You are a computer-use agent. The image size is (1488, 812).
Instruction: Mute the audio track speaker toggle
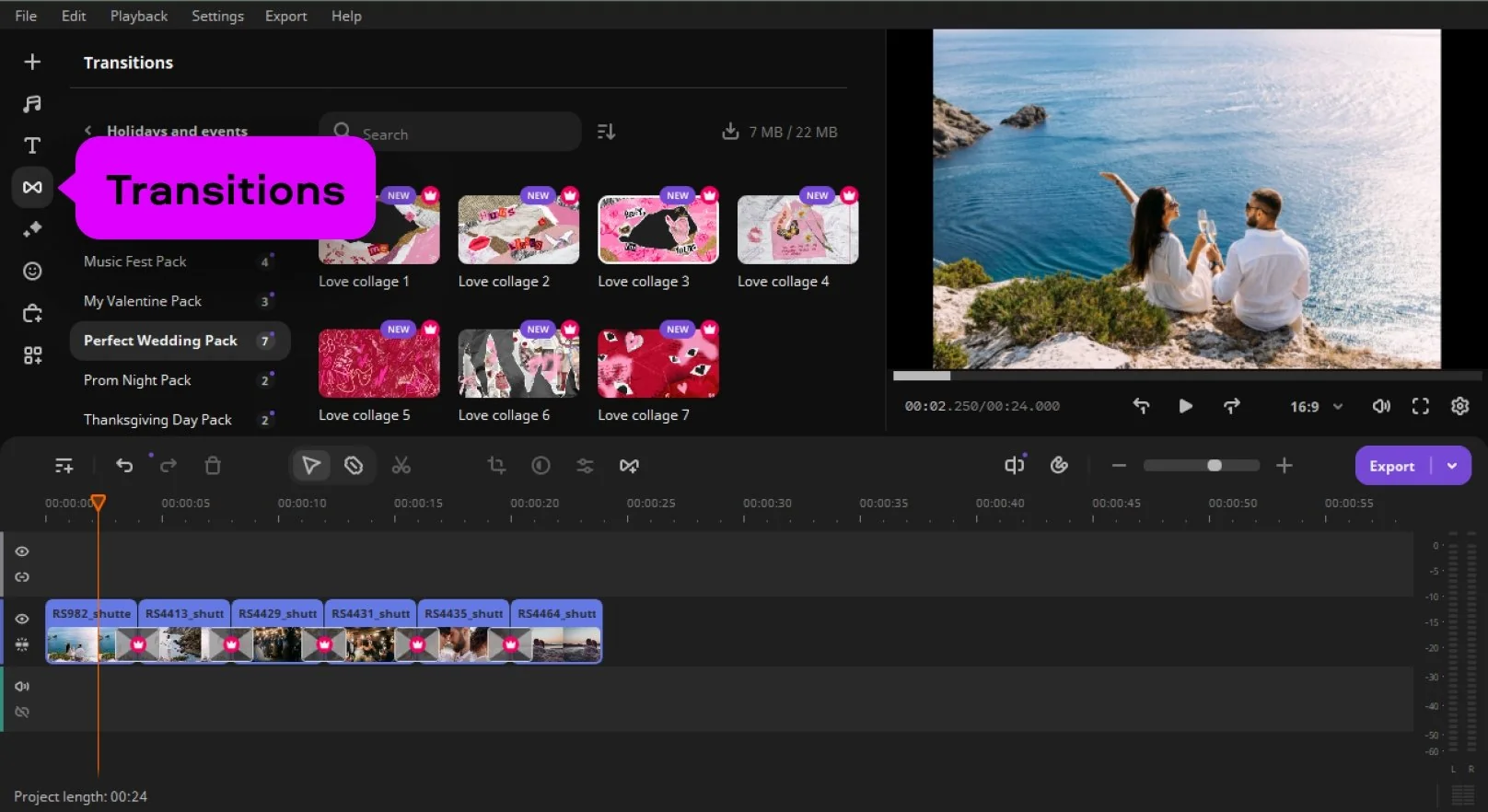click(x=22, y=686)
